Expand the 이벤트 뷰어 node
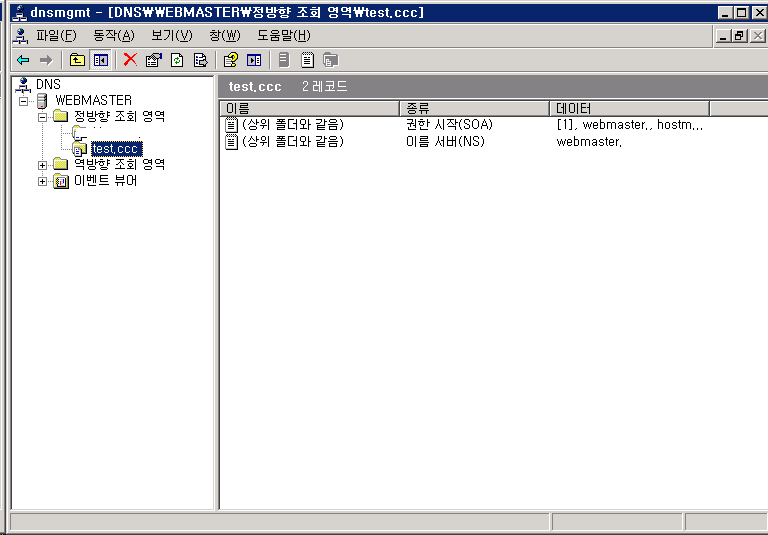This screenshot has height=535, width=768. [43, 182]
